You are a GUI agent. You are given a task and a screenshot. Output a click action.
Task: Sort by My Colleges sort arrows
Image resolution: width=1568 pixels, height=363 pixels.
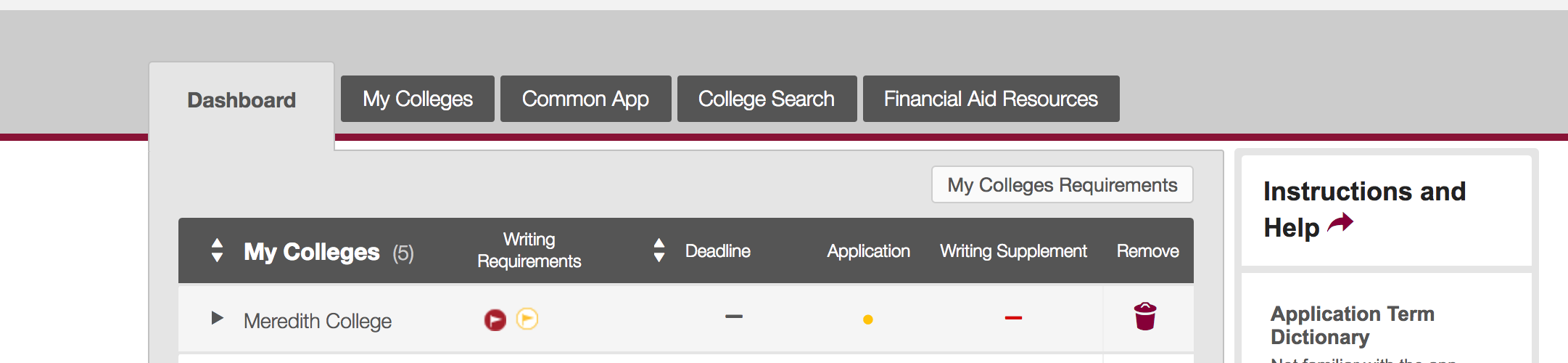click(217, 250)
